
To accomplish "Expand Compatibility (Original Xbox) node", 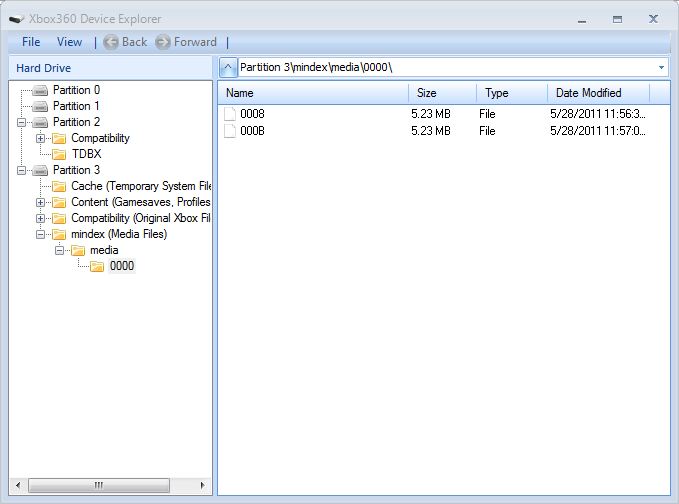I will tap(40, 219).
